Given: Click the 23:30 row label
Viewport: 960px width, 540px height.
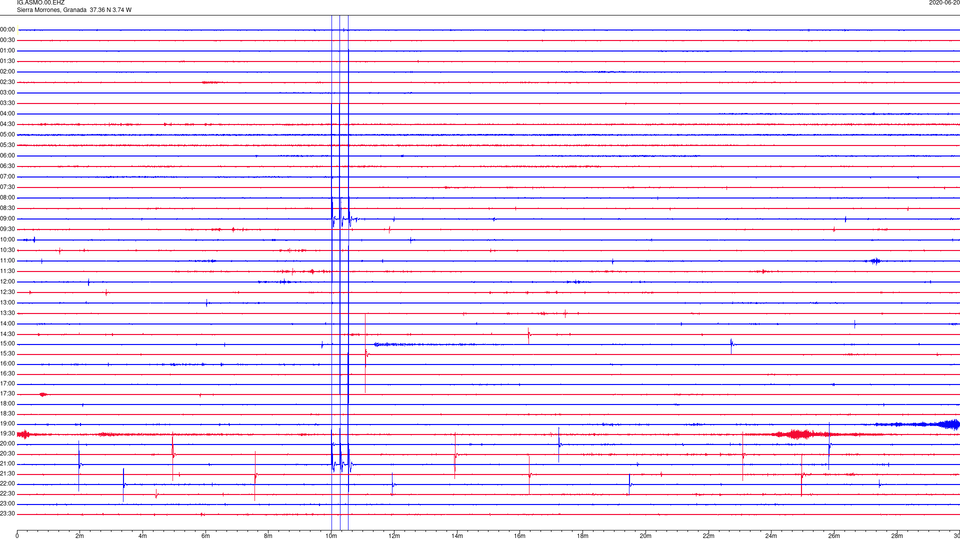Looking at the screenshot, I should click(8, 514).
